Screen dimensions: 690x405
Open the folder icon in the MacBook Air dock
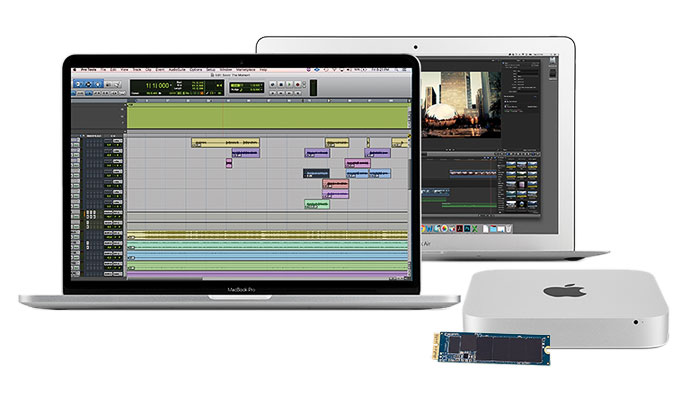click(493, 228)
